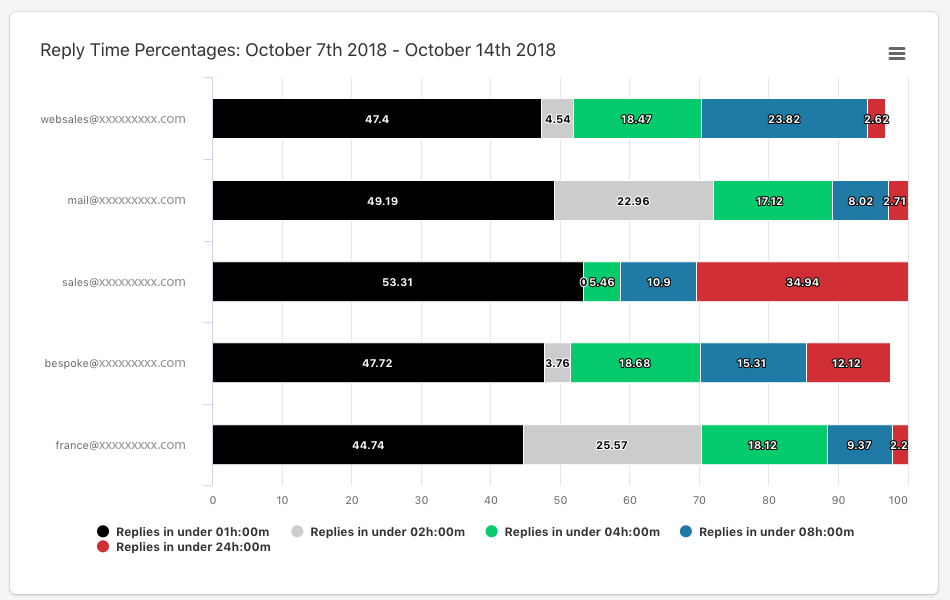The image size is (950, 600).
Task: Toggle the black under 01h:00m legend dot
Action: click(x=103, y=532)
